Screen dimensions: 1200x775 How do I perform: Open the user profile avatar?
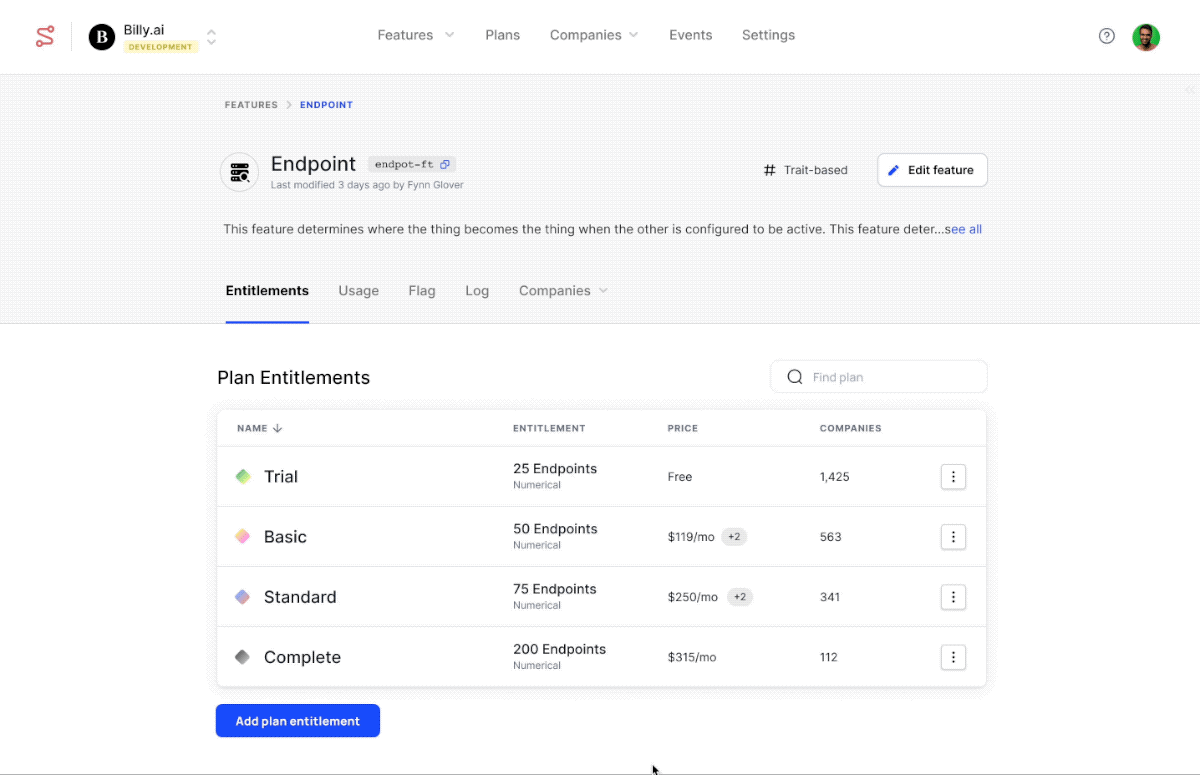(1145, 36)
